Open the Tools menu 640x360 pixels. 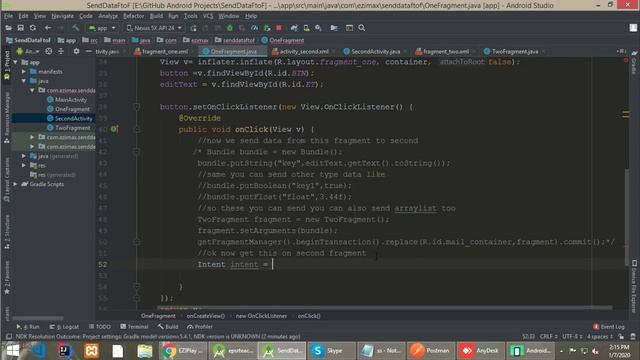pos(190,16)
